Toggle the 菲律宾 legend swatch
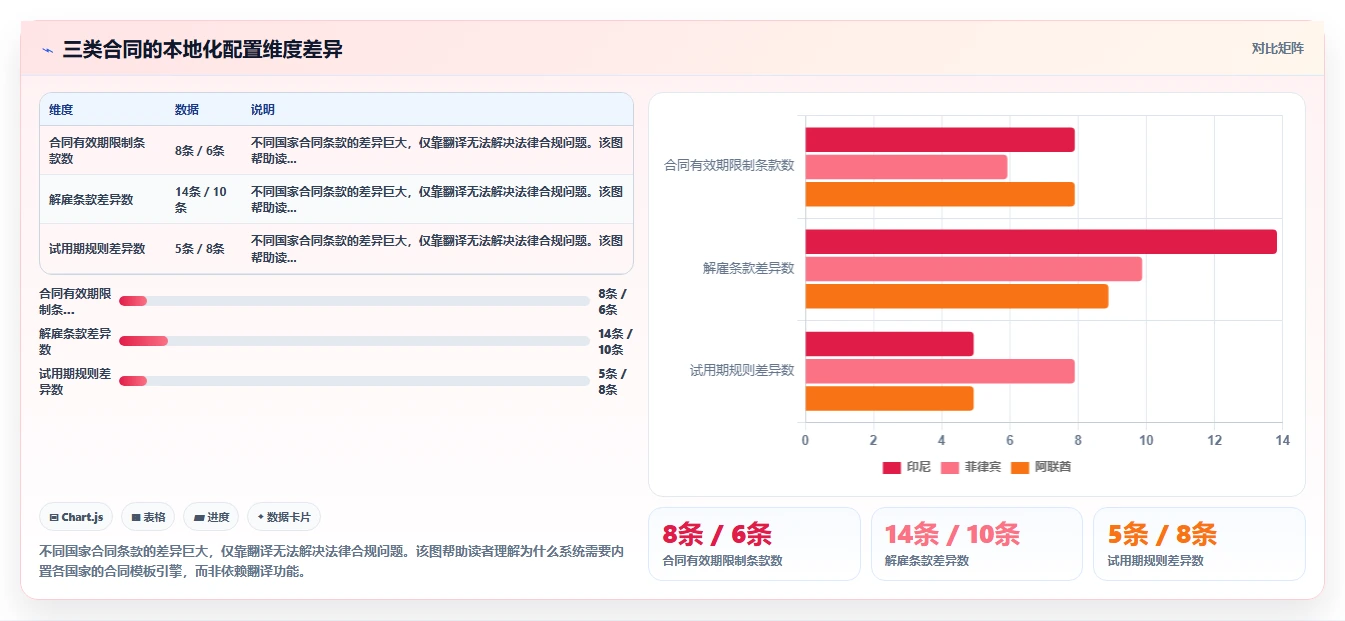This screenshot has width=1345, height=621. (x=950, y=467)
